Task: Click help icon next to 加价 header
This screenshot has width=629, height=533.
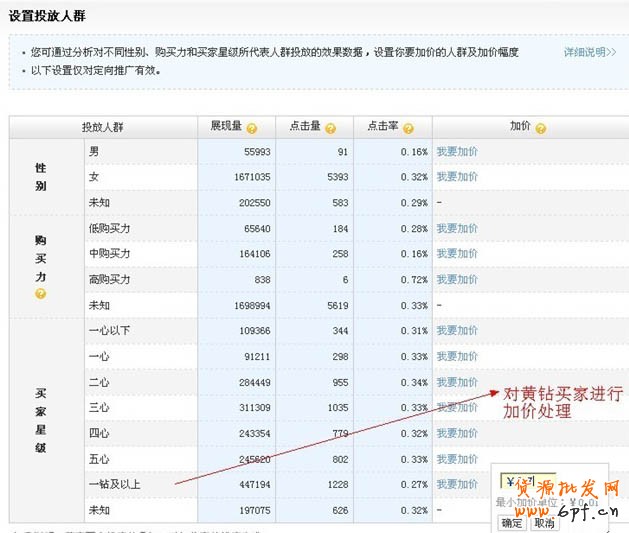Action: point(541,128)
